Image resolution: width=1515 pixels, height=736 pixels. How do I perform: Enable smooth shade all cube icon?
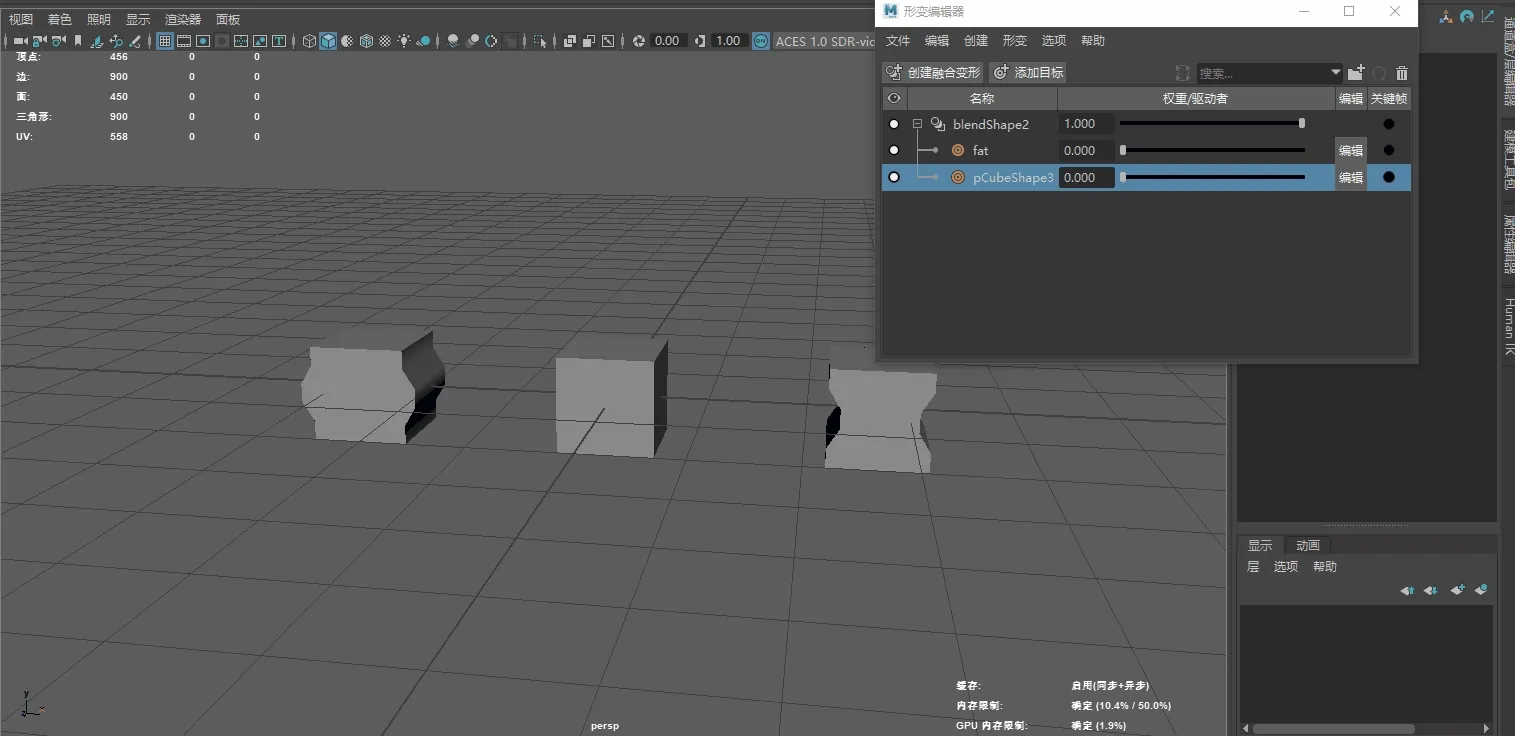[x=328, y=41]
